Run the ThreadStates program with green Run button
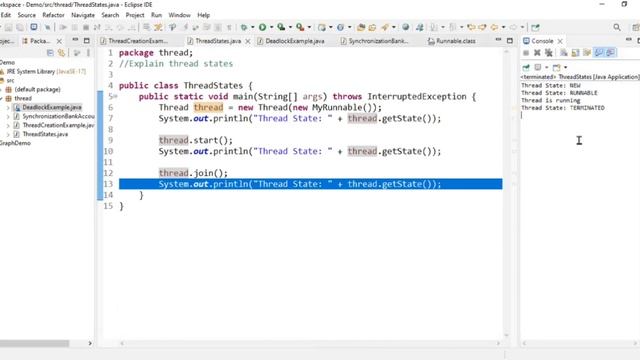The width and height of the screenshot is (640, 360). (262, 27)
